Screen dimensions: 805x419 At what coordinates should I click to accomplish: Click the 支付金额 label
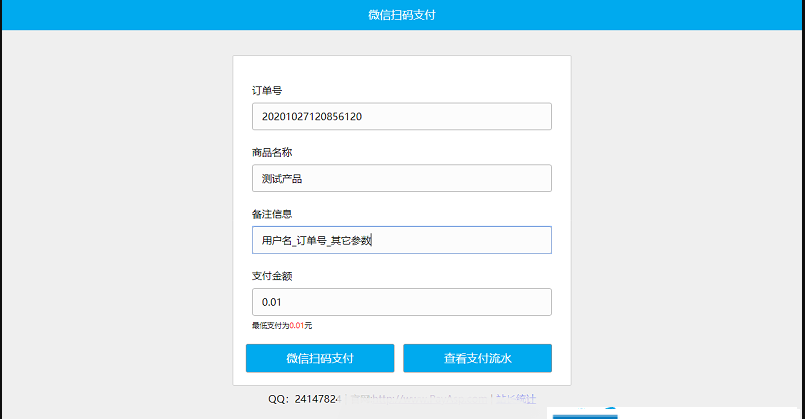tap(272, 276)
